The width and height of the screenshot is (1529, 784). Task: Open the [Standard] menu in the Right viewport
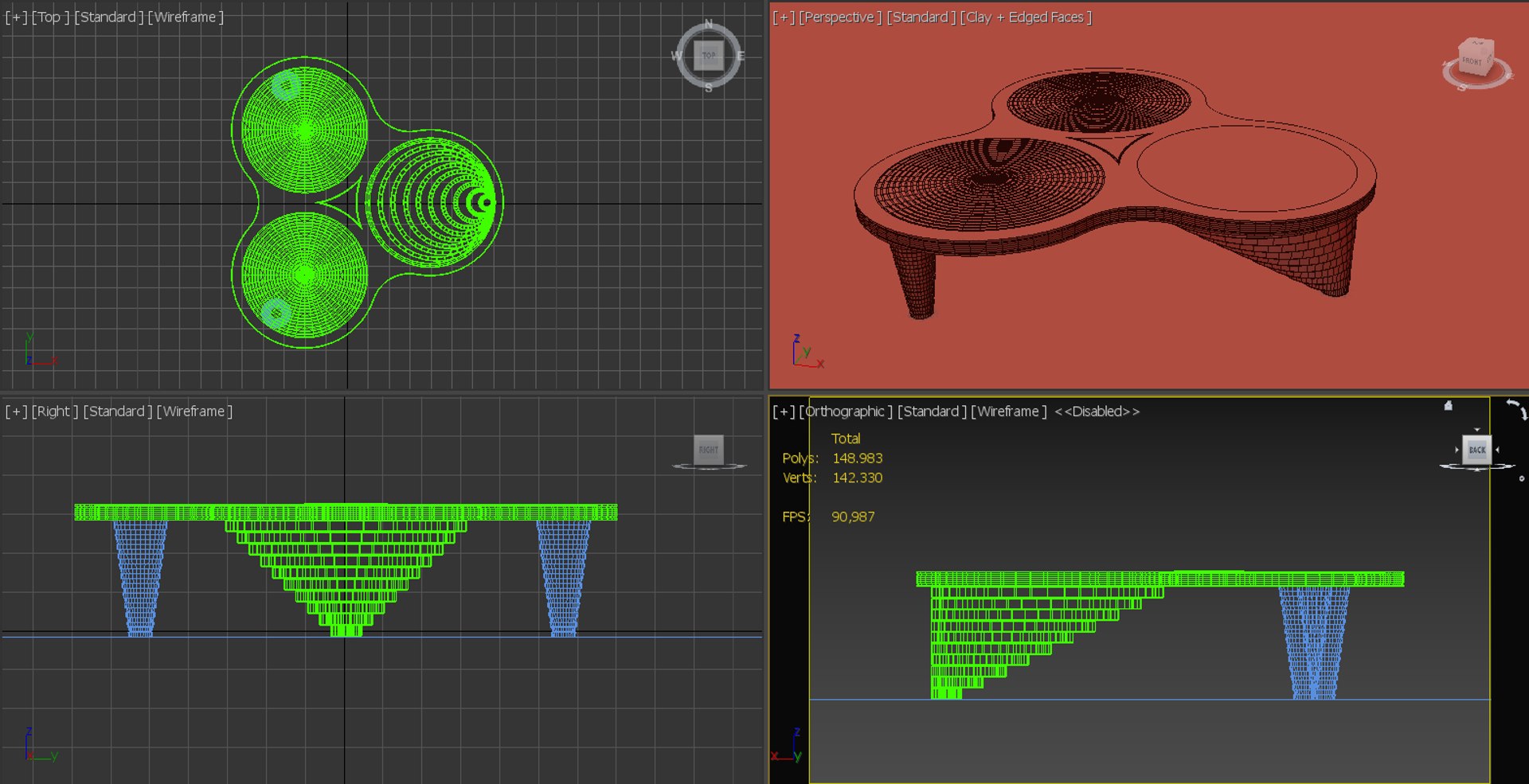[x=118, y=412]
